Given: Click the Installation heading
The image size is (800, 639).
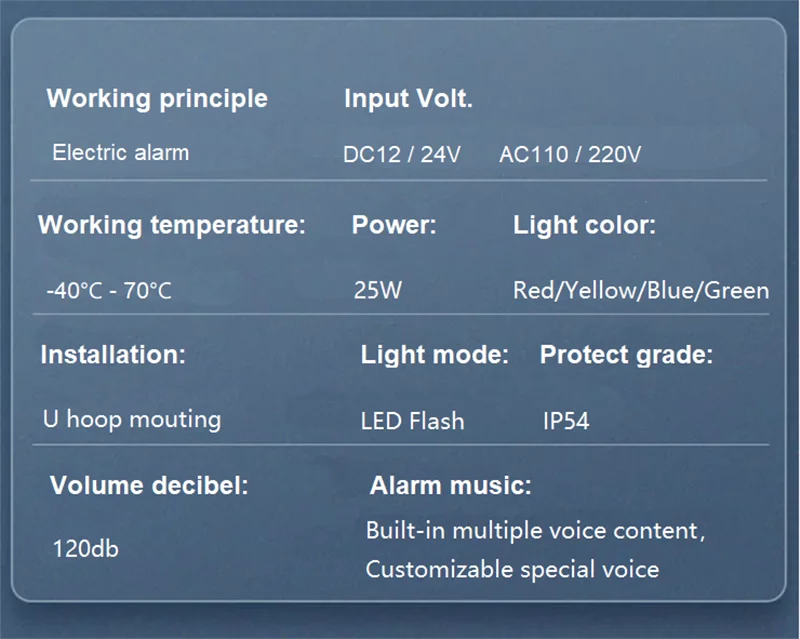Looking at the screenshot, I should [x=113, y=354].
